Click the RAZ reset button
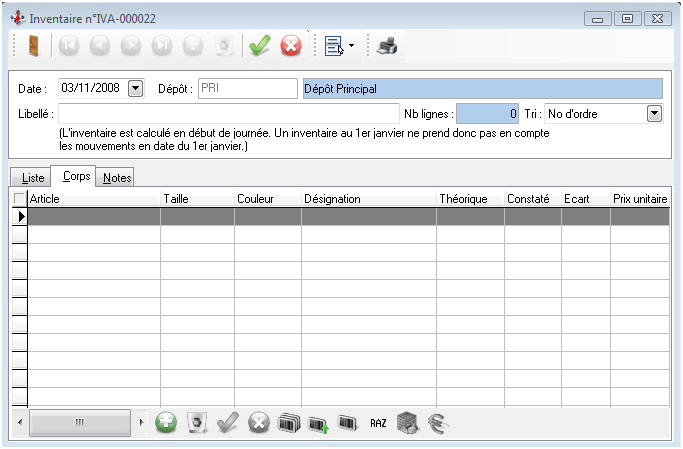 [378, 423]
